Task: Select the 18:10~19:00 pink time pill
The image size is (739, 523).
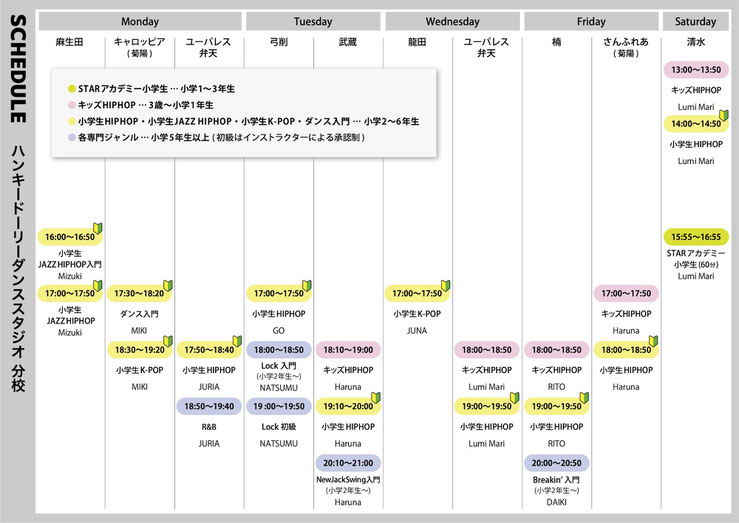Action: [x=348, y=350]
